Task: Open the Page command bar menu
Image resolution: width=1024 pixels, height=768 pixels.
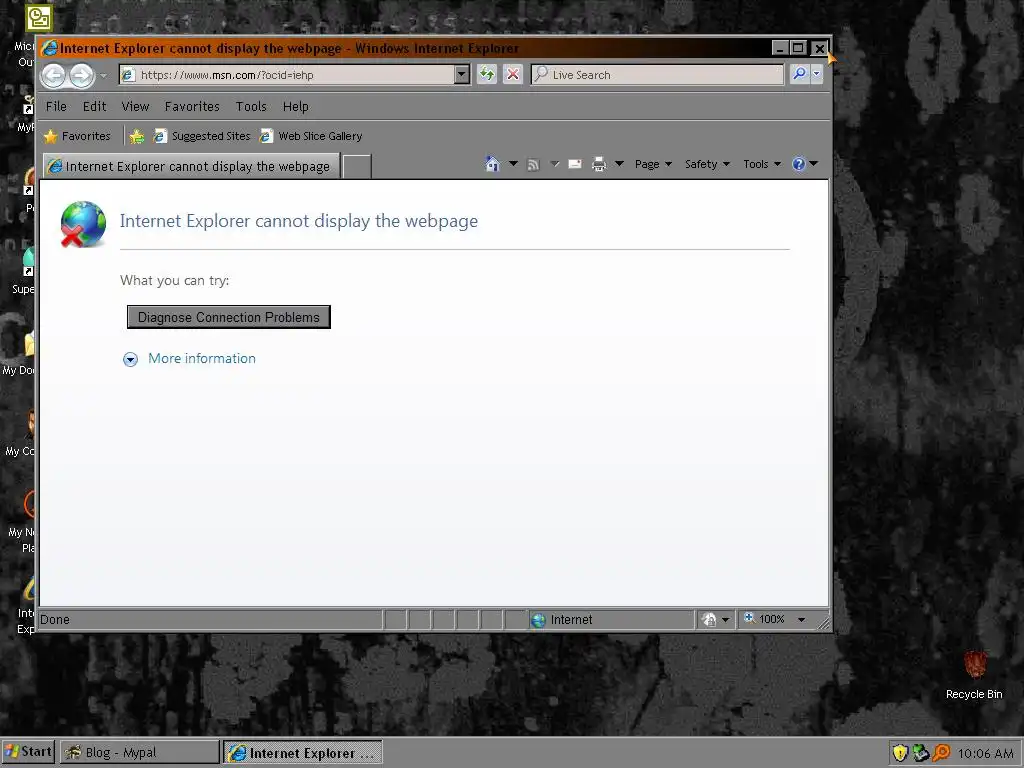Action: click(x=653, y=164)
